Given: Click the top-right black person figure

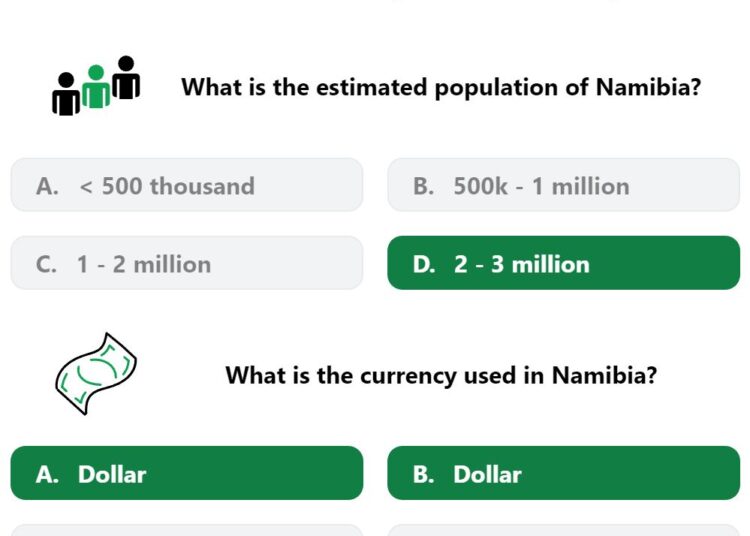Looking at the screenshot, I should click(126, 77).
